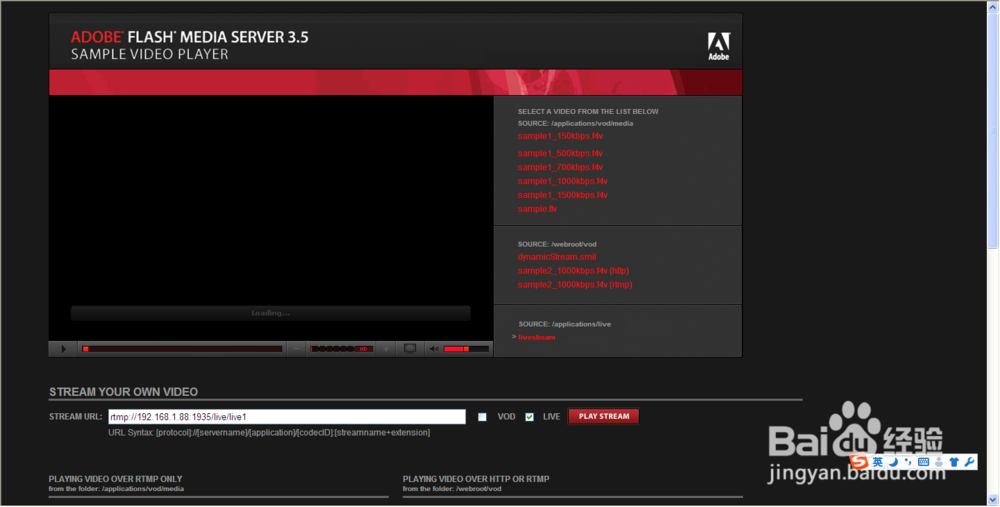The image size is (1000, 507).
Task: Click the scrollbar down arrow
Action: 993,500
